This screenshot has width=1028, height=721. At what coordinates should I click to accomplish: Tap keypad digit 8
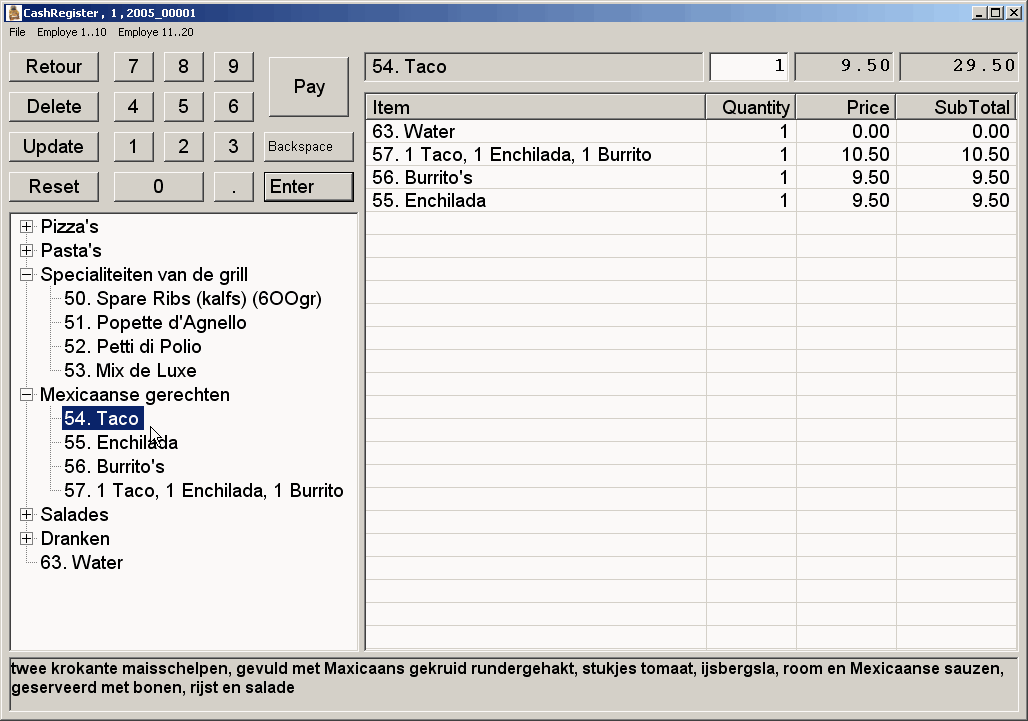184,67
